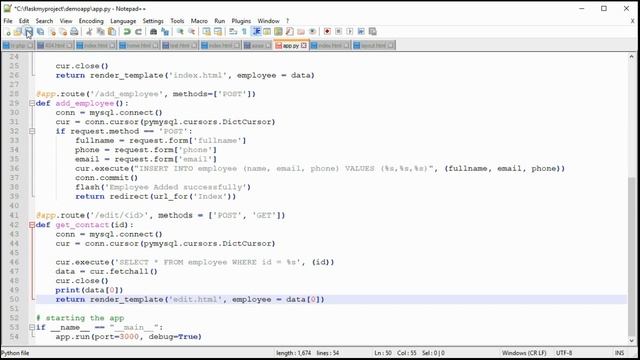This screenshot has height=360, width=640.
Task: Toggle synchronized vertical scrolling icon
Action: pos(207,32)
